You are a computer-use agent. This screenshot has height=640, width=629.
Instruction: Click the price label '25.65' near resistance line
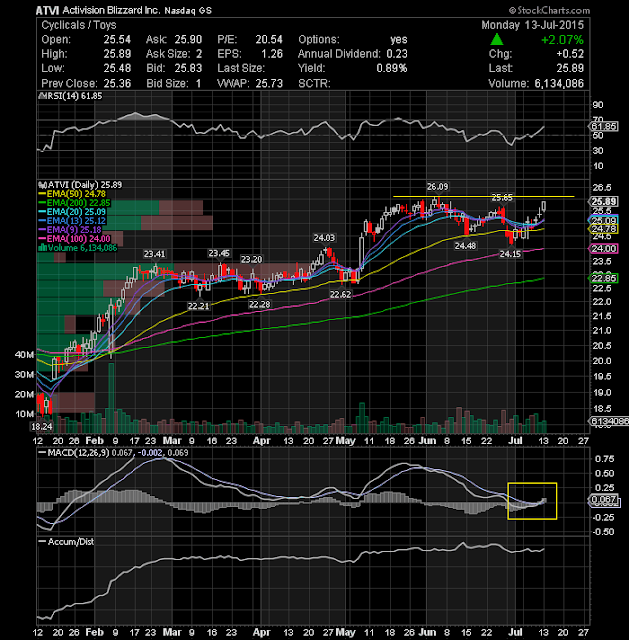[502, 198]
